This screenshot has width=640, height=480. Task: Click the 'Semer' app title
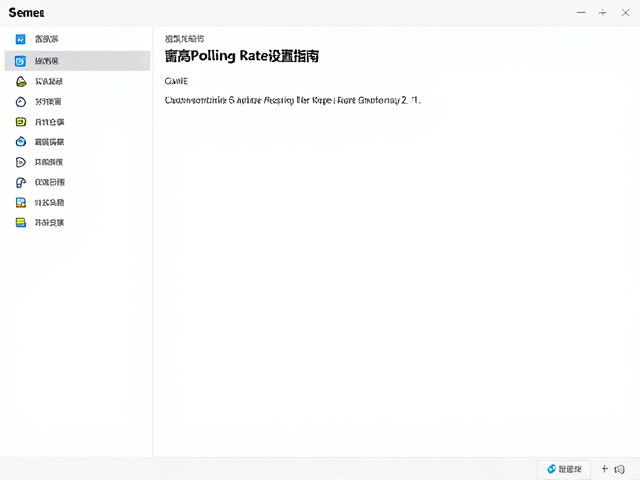26,13
